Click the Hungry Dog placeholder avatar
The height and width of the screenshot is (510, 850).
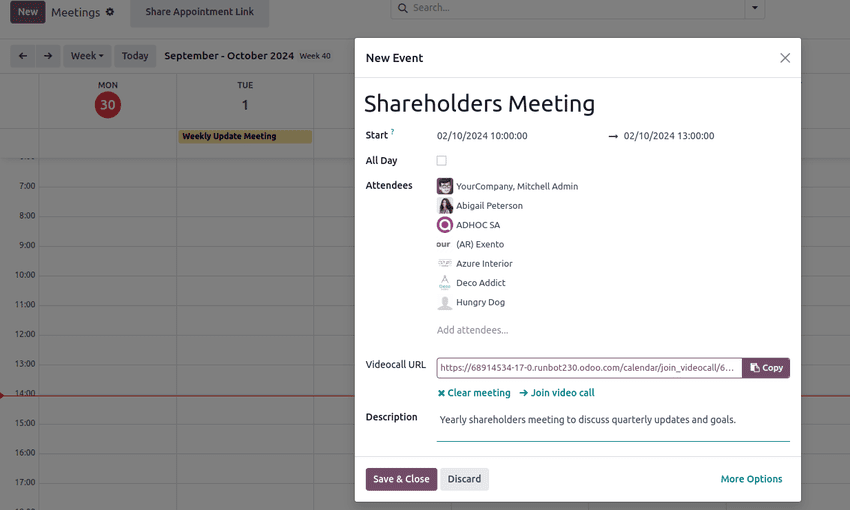coord(445,302)
